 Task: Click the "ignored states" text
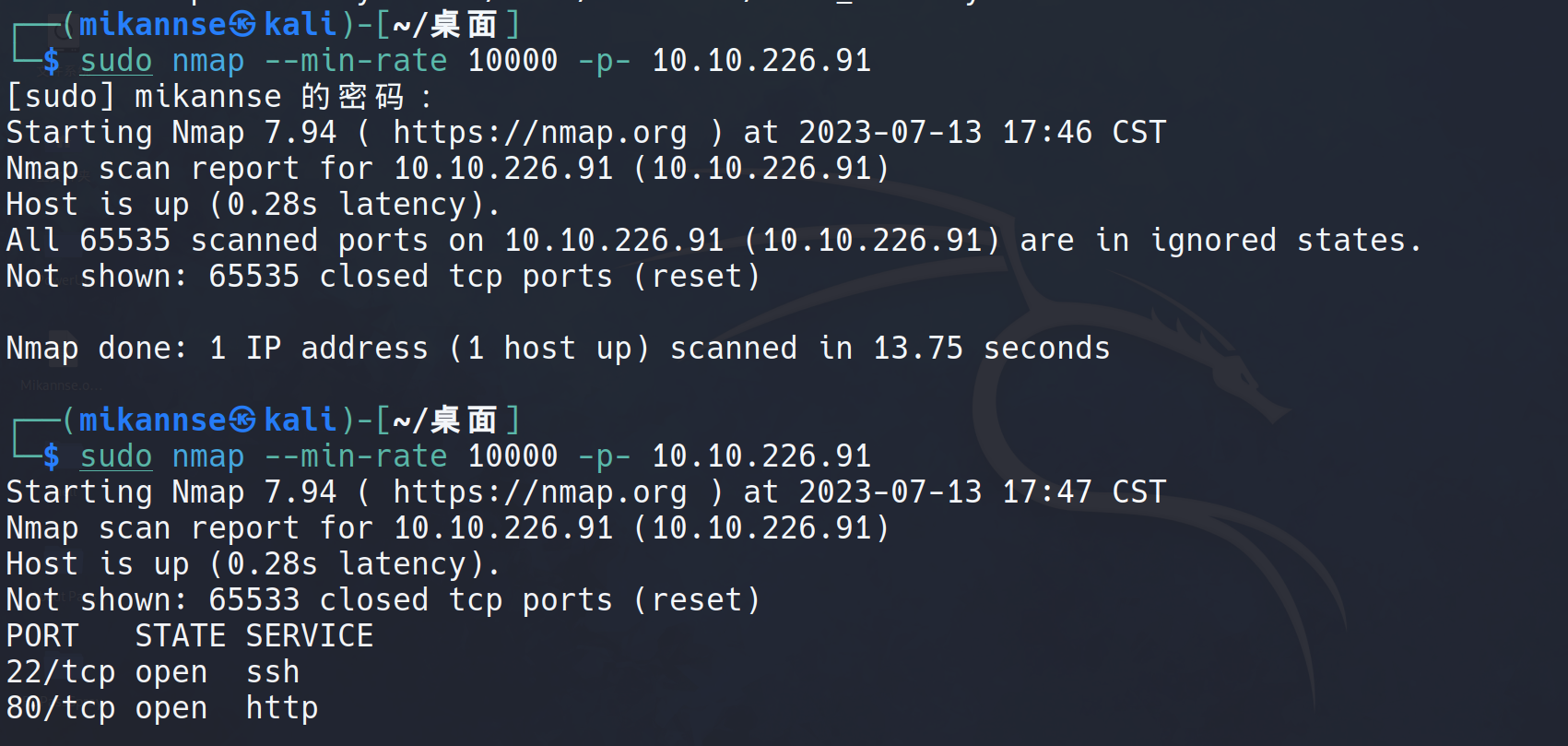coord(1286,241)
